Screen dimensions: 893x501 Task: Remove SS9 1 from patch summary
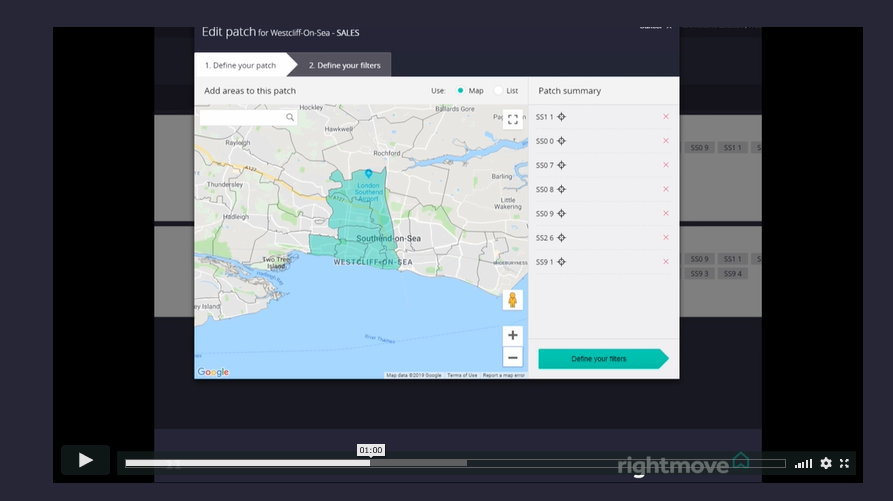666,262
